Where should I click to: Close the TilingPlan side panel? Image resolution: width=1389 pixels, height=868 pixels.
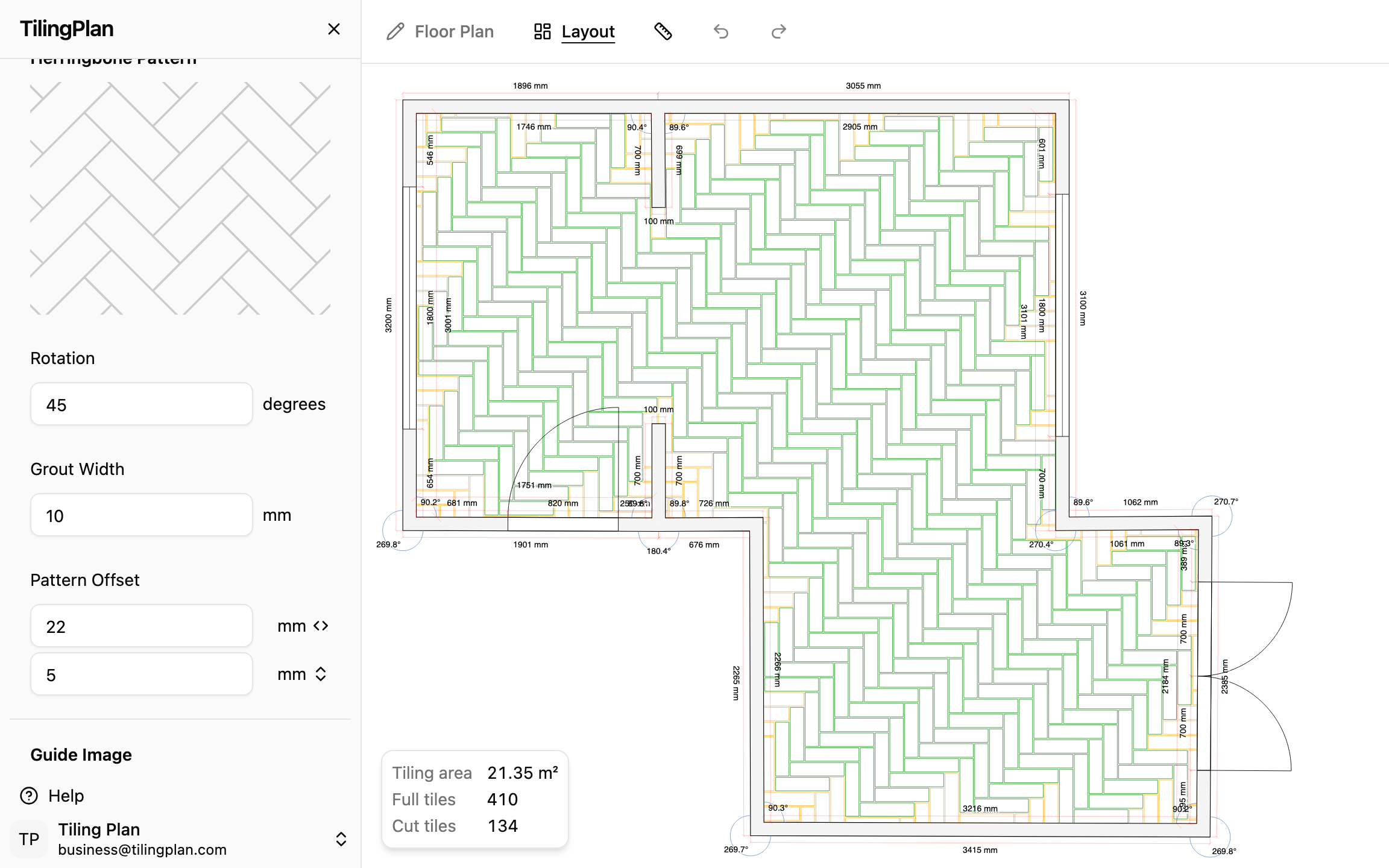pyautogui.click(x=334, y=29)
